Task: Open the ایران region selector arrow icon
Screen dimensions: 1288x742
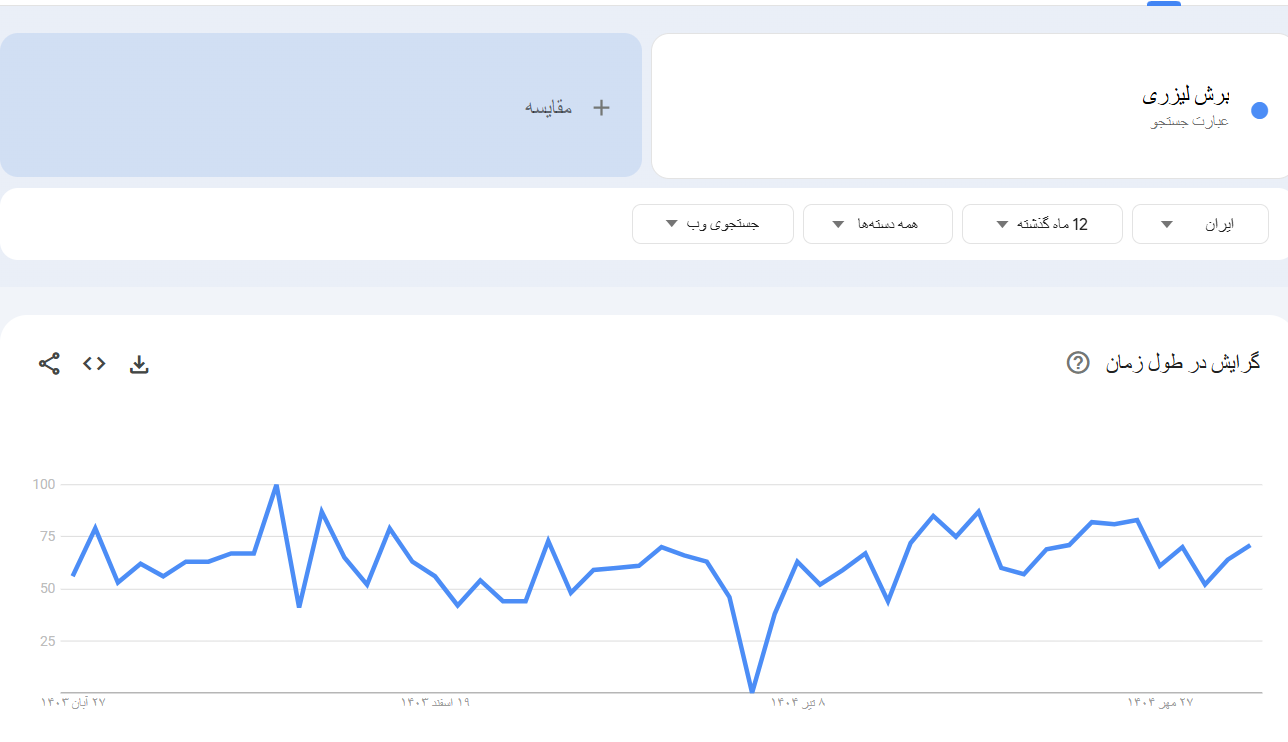Action: [1166, 224]
